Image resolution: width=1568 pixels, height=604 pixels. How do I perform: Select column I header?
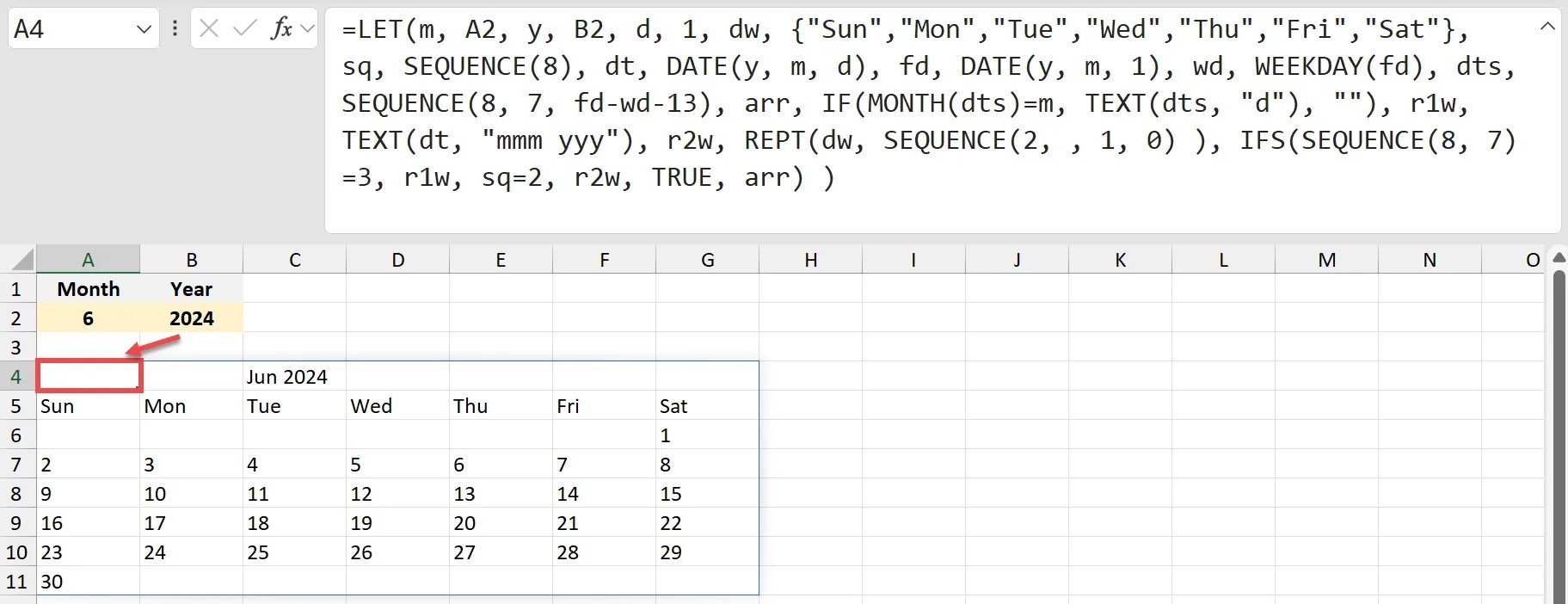tap(913, 259)
